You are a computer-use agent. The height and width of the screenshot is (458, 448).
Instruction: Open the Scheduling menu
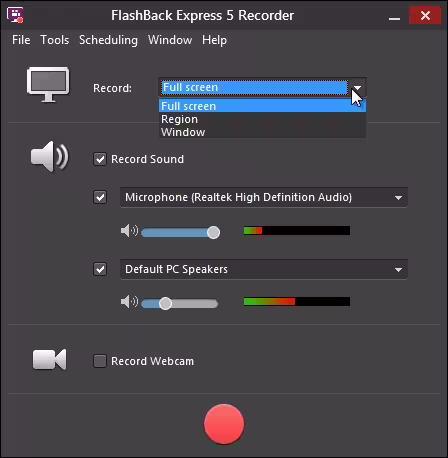(x=108, y=40)
